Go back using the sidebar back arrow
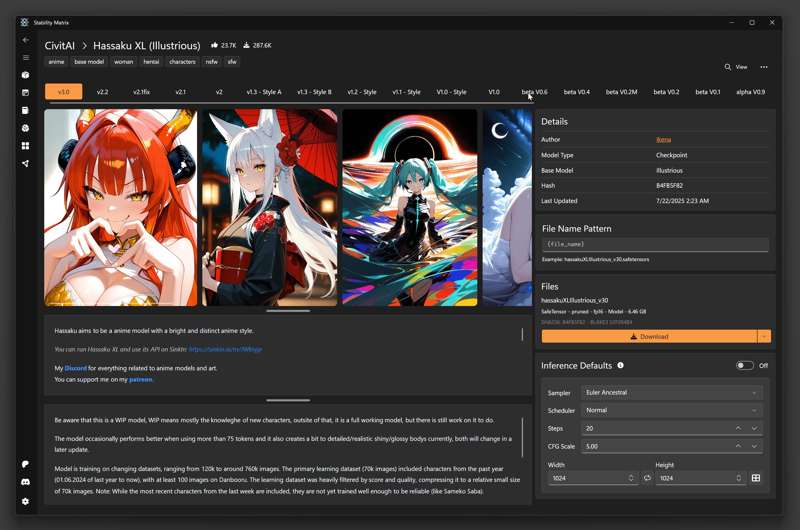 25,40
